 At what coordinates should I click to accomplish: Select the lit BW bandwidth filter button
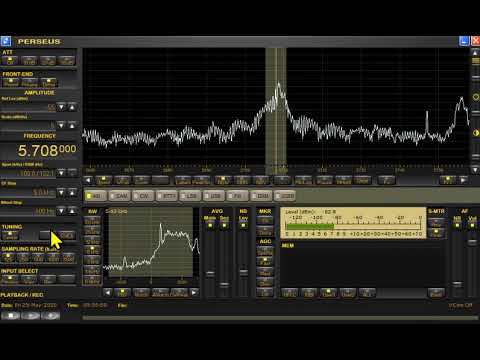coord(92,249)
